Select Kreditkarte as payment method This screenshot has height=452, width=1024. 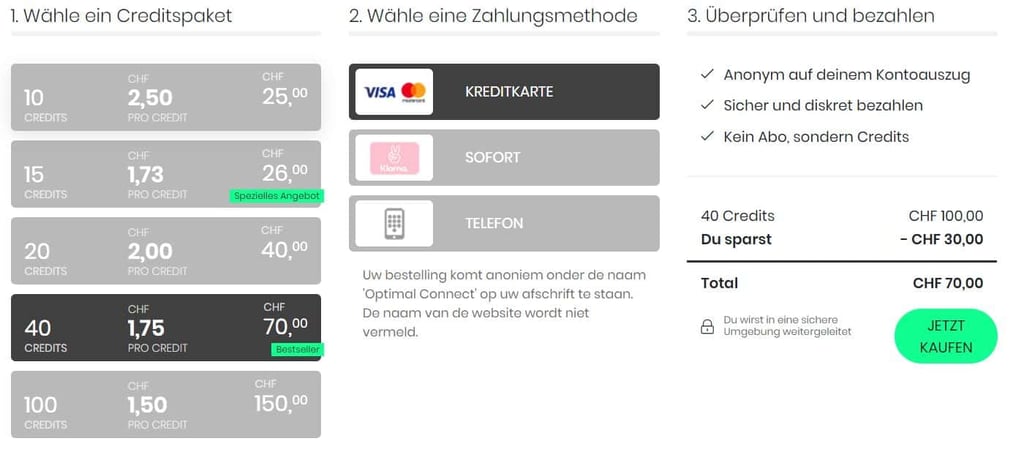504,91
